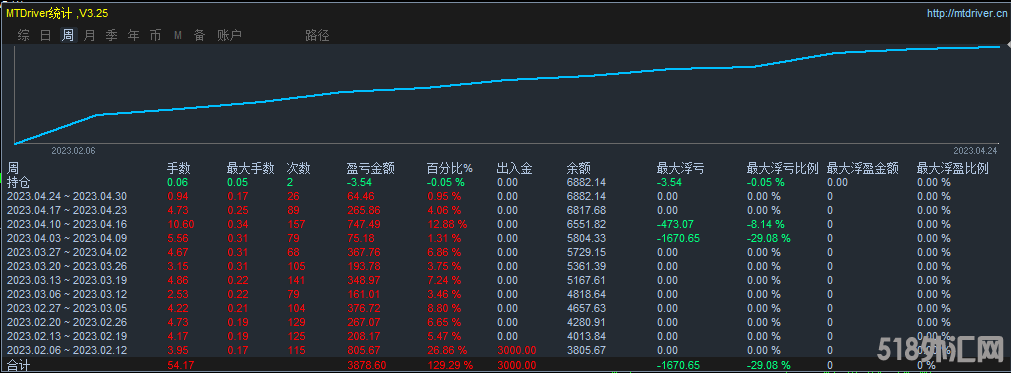Viewport: 1011px width, 373px height.
Task: Click the 百分比% column header
Action: [449, 169]
